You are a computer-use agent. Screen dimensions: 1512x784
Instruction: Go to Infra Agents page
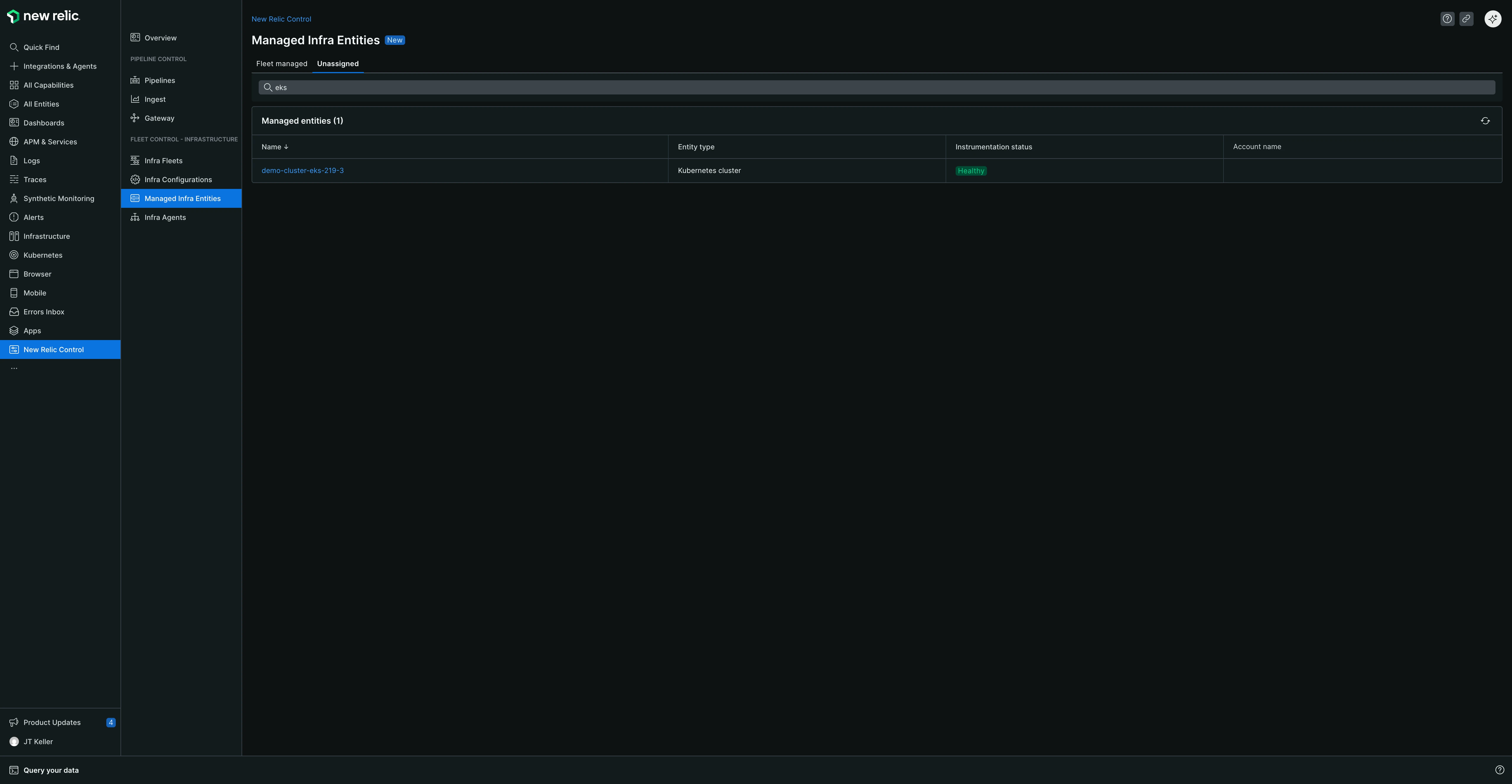point(165,218)
